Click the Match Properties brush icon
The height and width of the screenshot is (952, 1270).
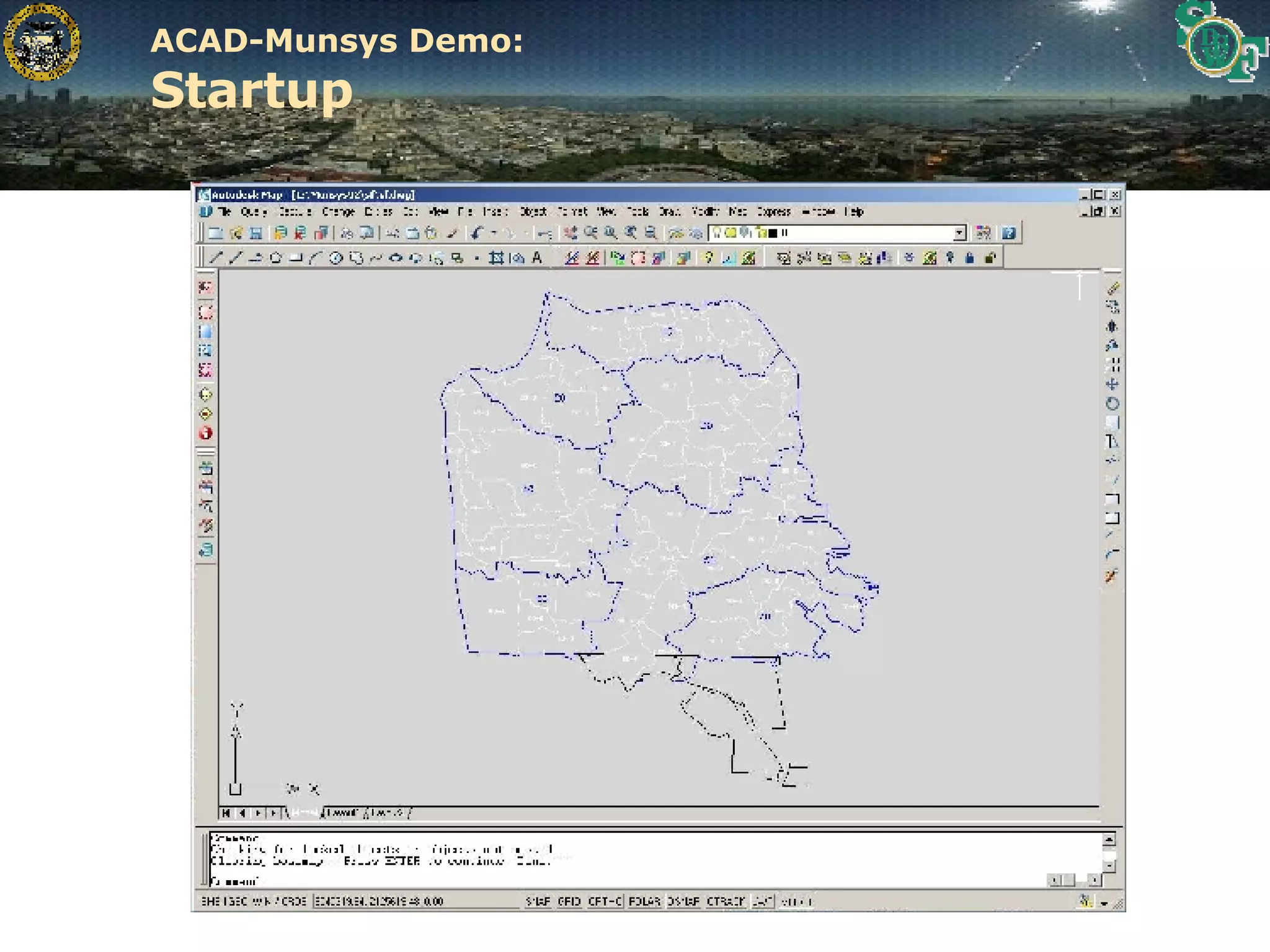click(x=452, y=233)
